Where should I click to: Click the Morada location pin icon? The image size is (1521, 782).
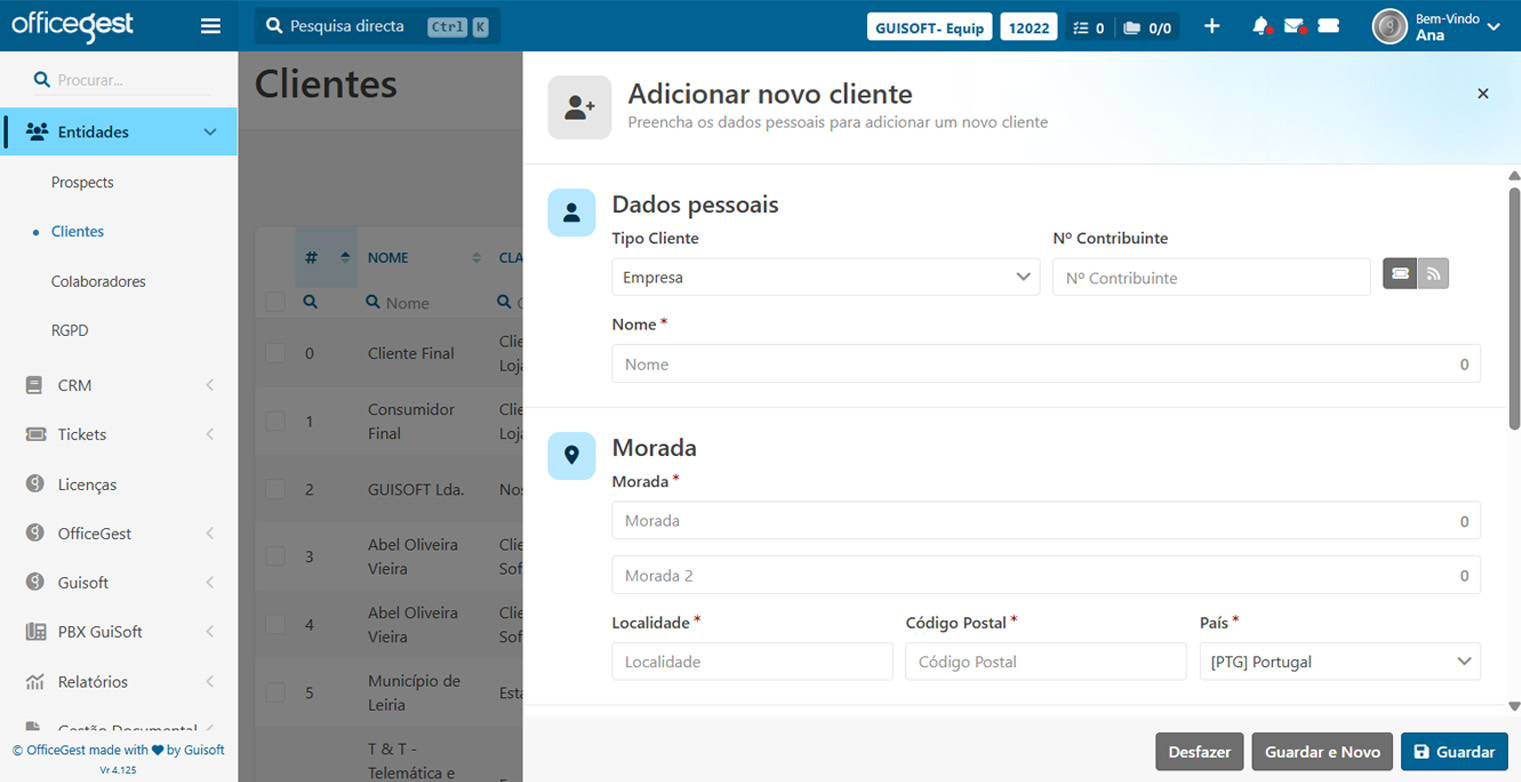572,455
